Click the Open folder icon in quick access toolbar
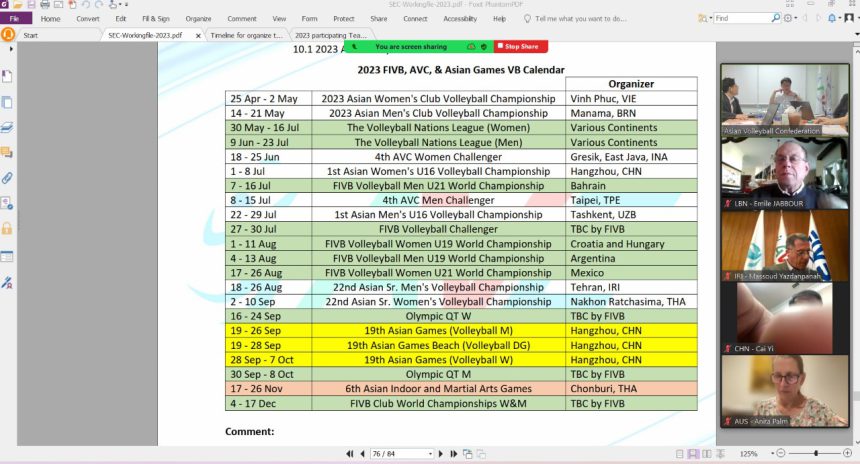The height and width of the screenshot is (464, 860). point(18,4)
